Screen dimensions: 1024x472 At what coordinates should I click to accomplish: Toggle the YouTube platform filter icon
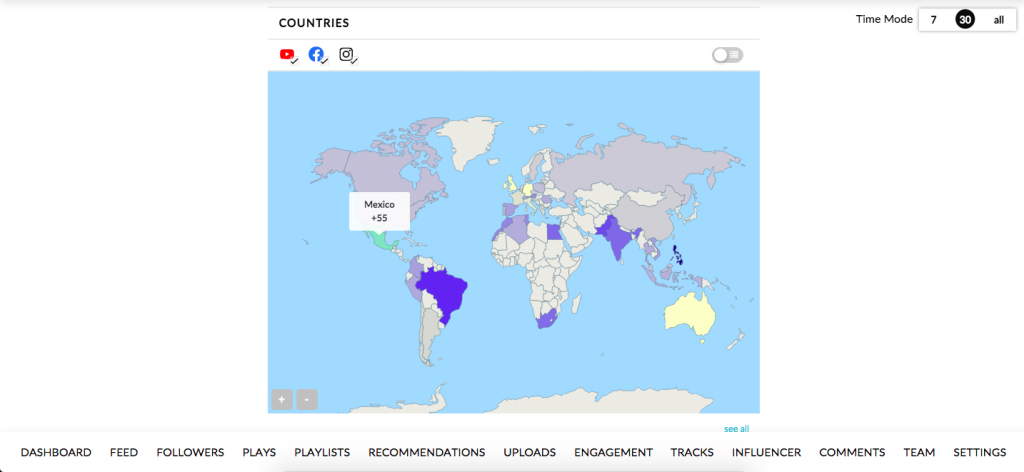[288, 55]
